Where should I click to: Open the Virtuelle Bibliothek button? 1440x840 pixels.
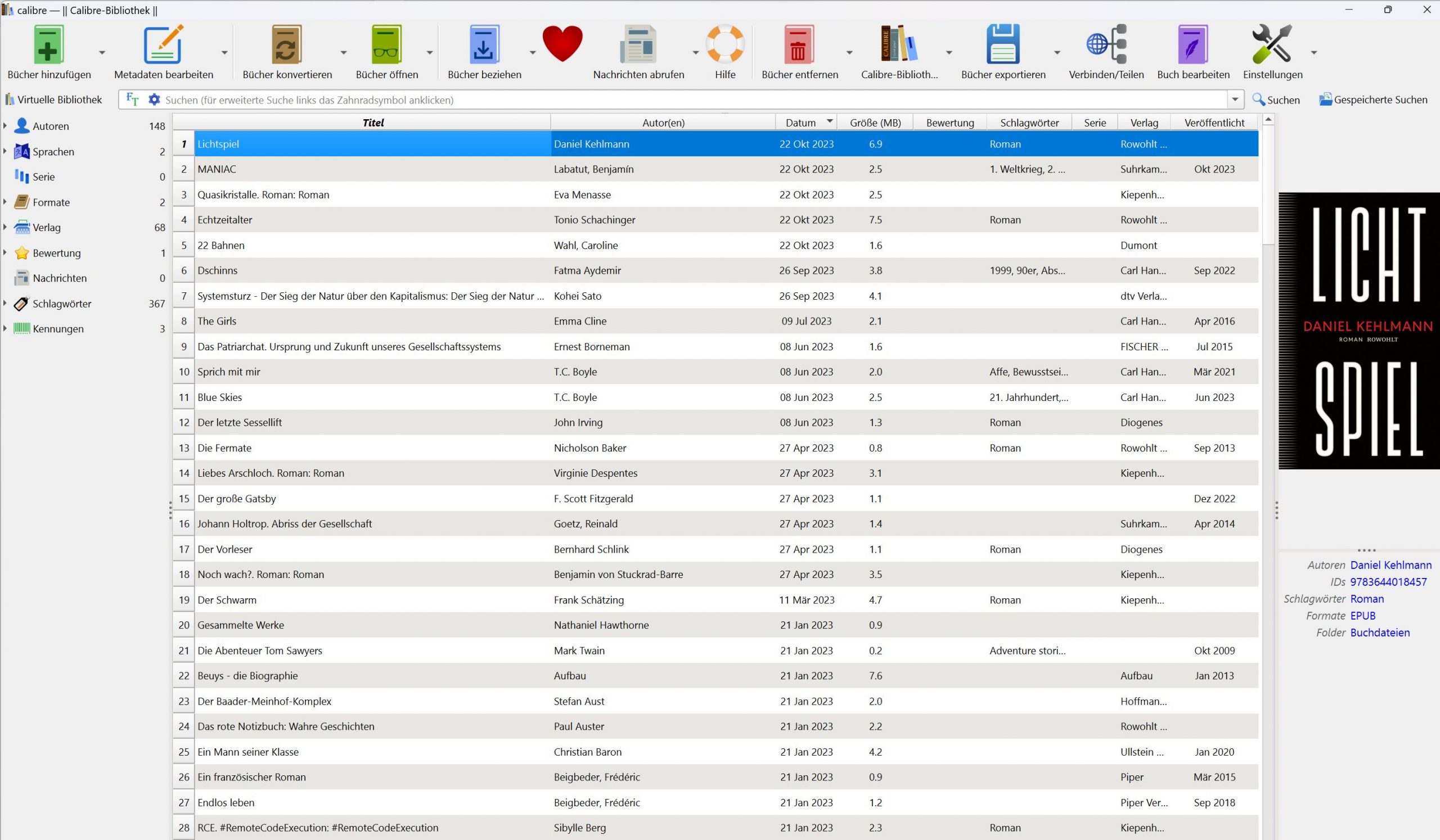(x=53, y=100)
